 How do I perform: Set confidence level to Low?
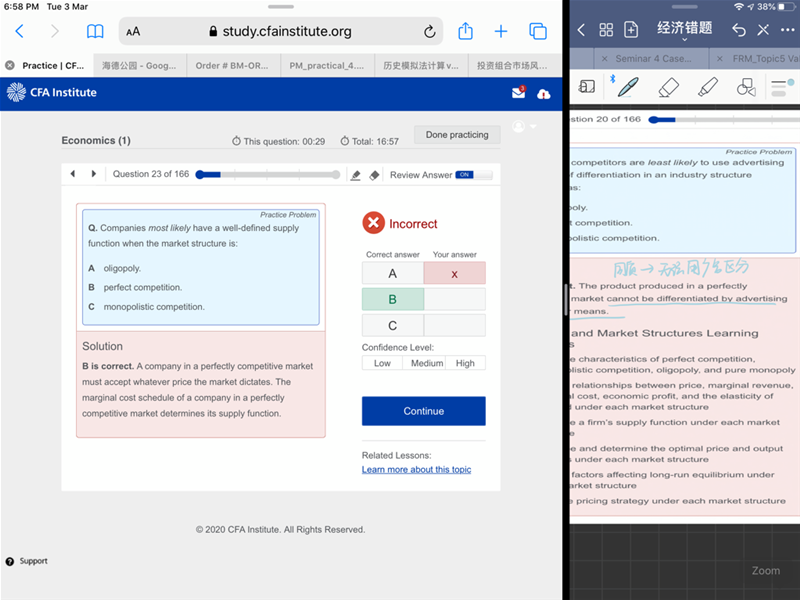(x=382, y=363)
